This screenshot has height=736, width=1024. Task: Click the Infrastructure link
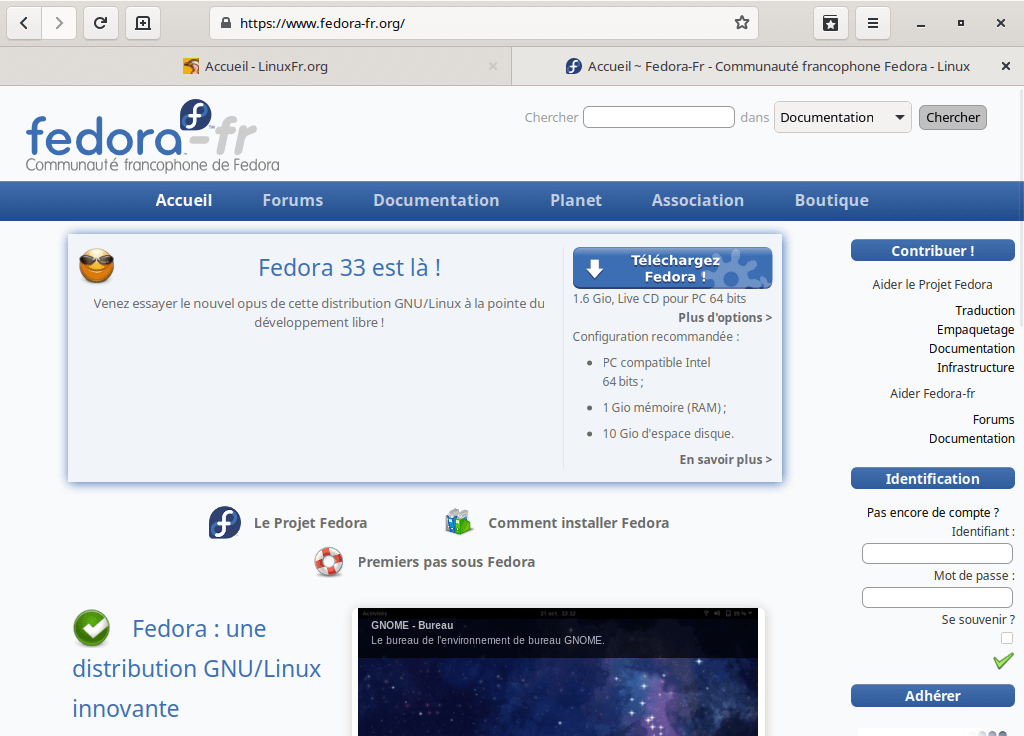[976, 368]
